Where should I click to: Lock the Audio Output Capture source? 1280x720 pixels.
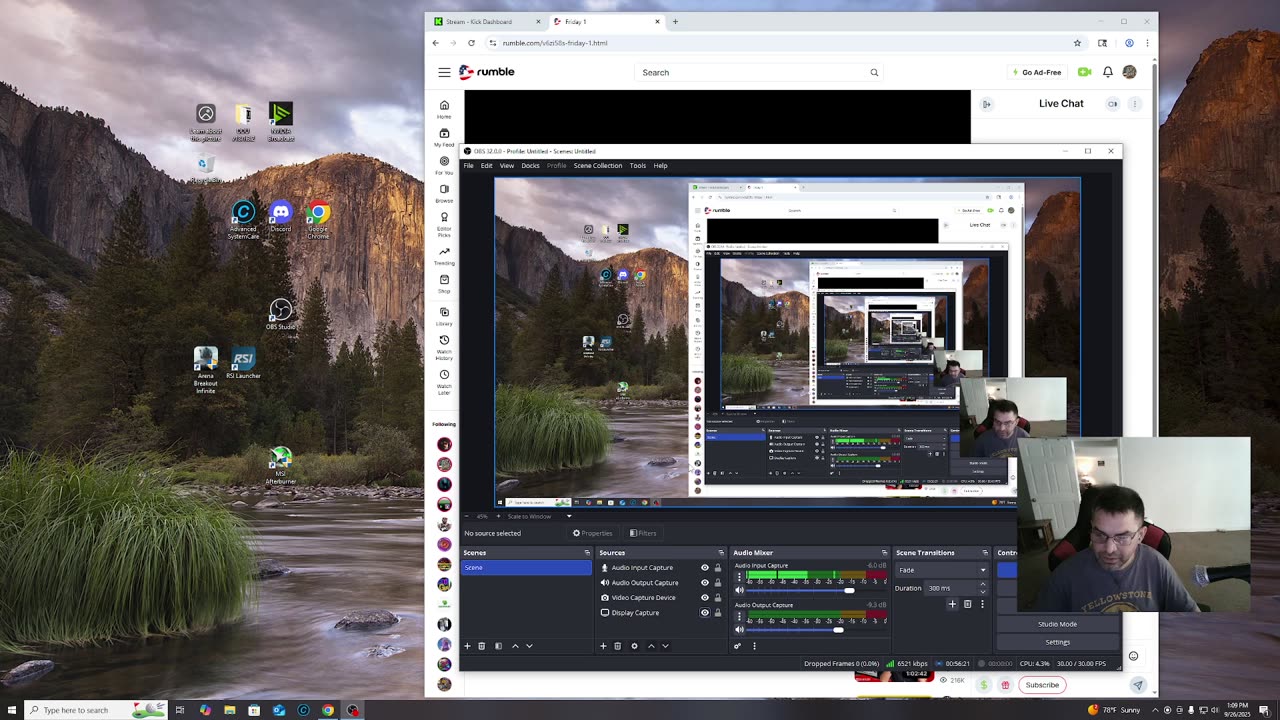click(717, 583)
